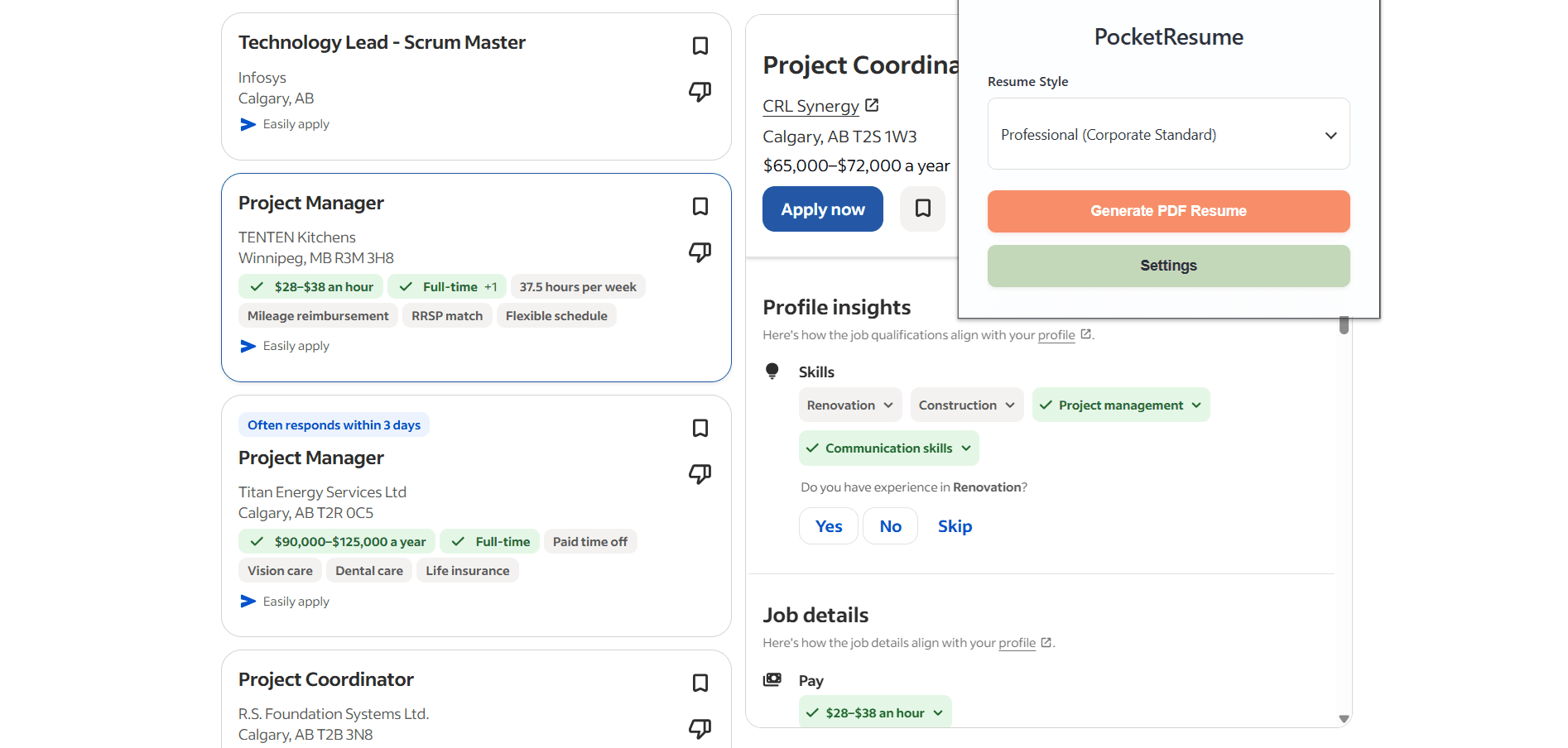The width and height of the screenshot is (1568, 748).
Task: Click the Skills lightbulb icon in Profile insights
Action: 772,371
